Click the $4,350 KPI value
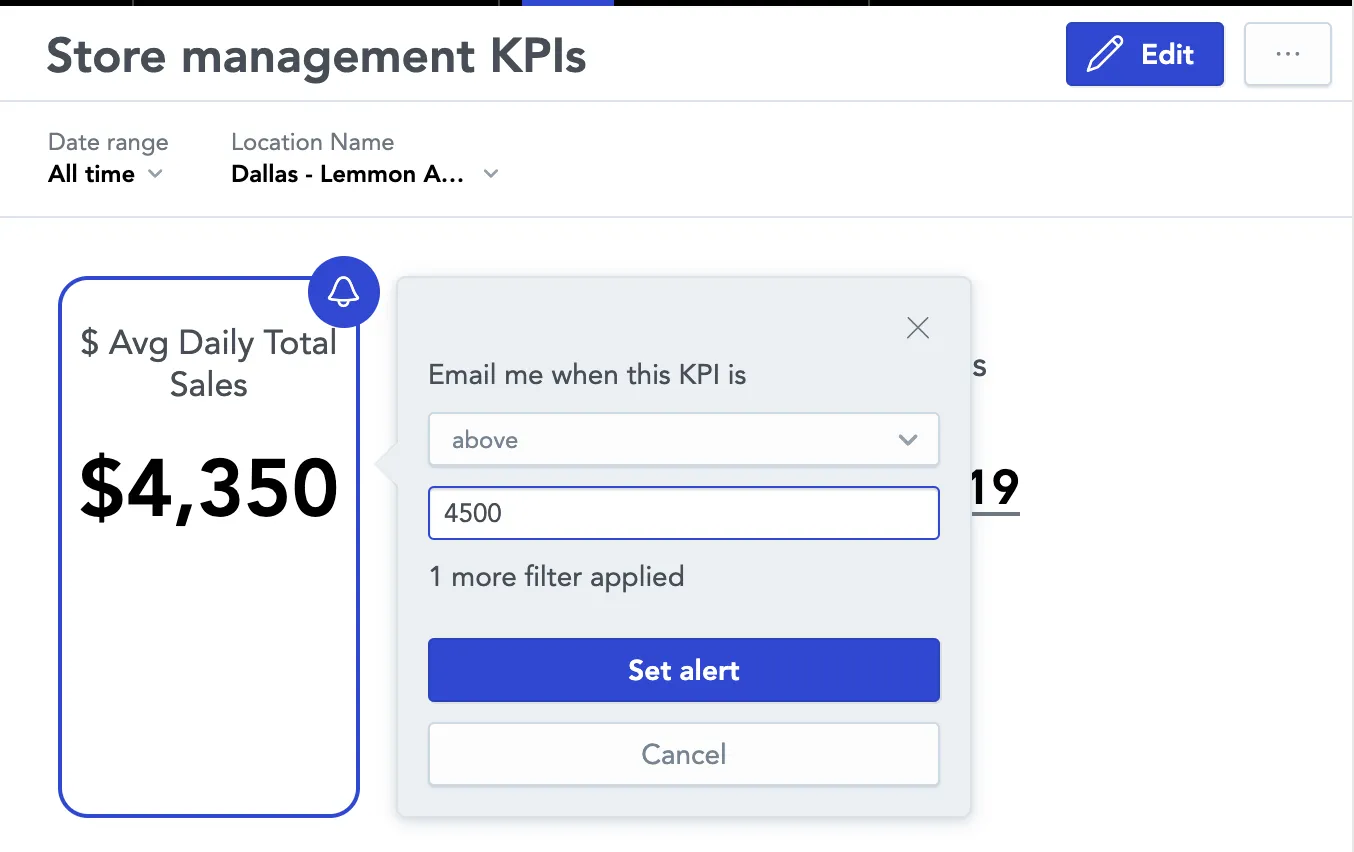The image size is (1354, 852). pos(209,489)
